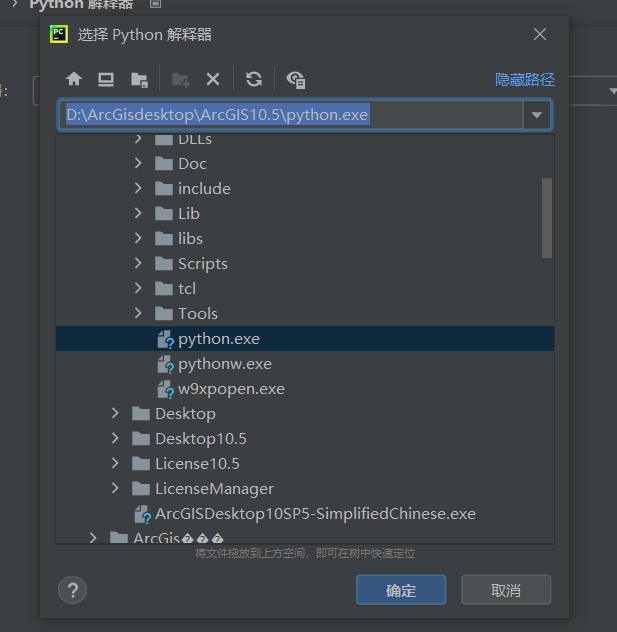The width and height of the screenshot is (617, 632).
Task: Expand the Doc folder
Action: point(138,163)
